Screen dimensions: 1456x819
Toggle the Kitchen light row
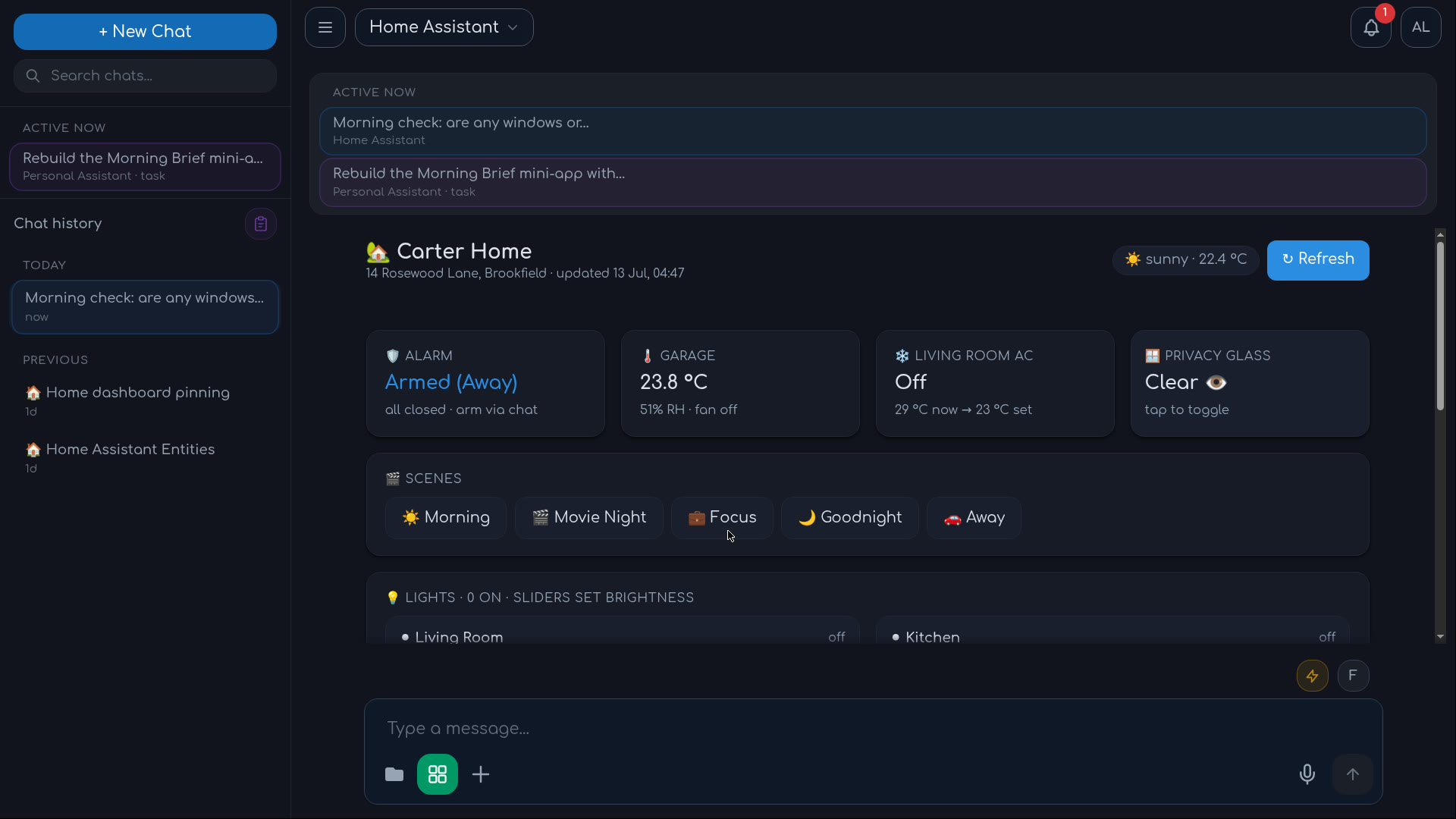[x=1112, y=631]
